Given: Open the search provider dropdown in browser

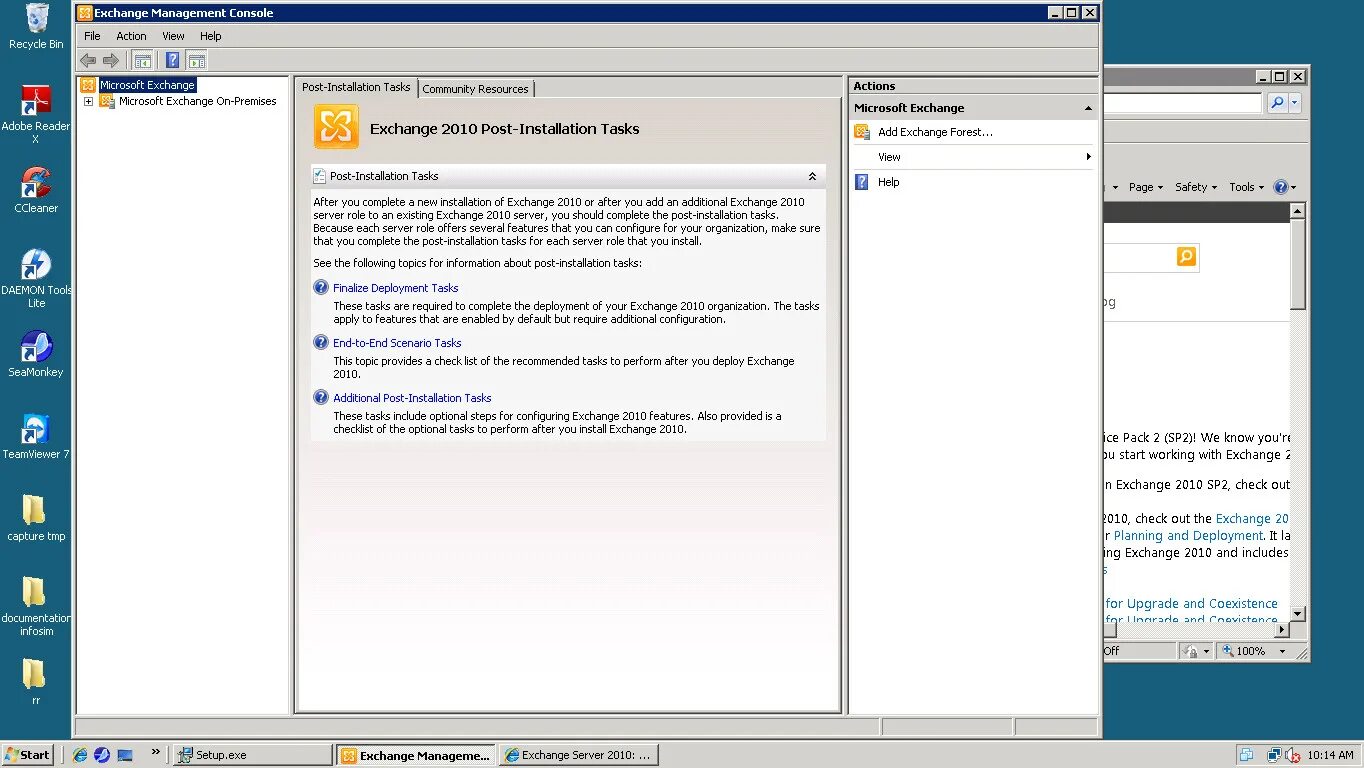Looking at the screenshot, I should [1295, 103].
